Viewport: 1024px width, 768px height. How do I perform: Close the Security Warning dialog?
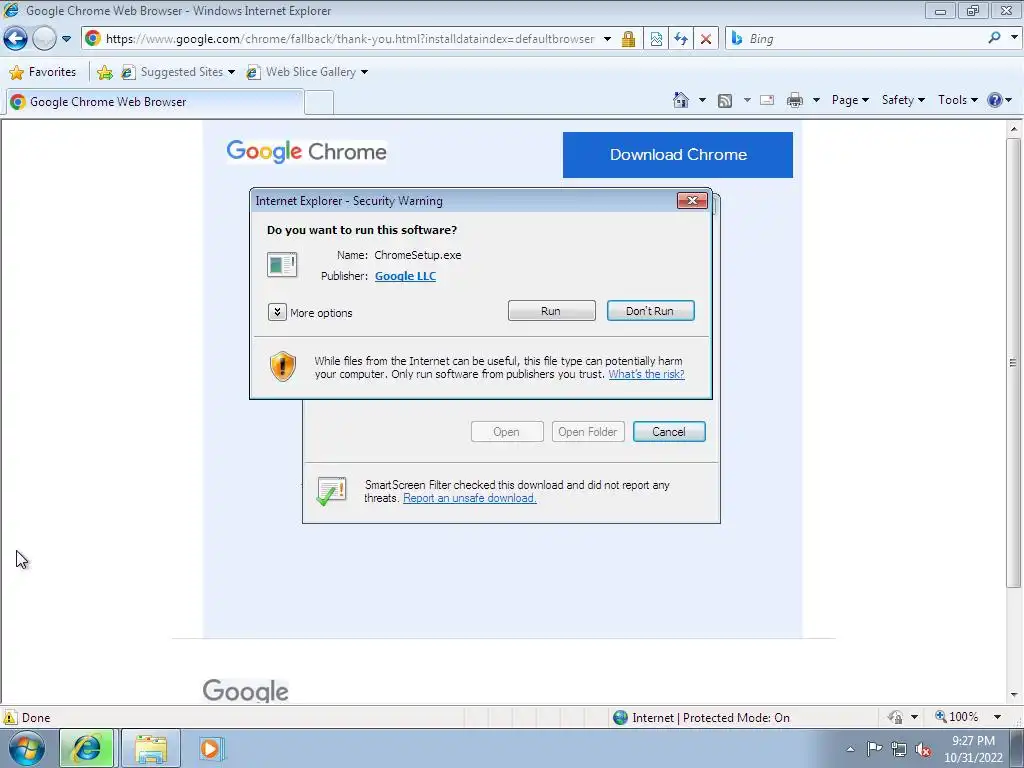tap(692, 200)
